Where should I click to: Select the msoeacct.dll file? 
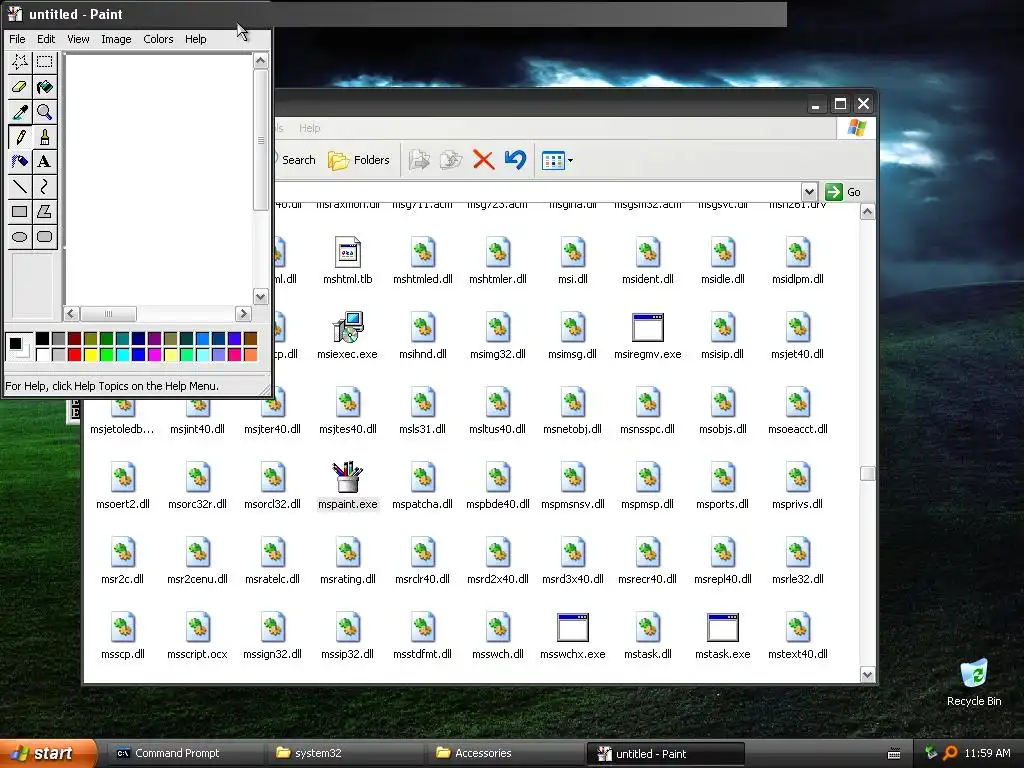click(797, 410)
